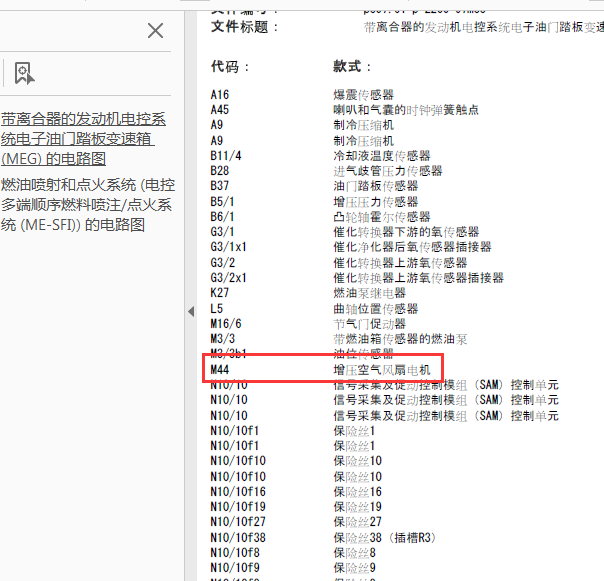Click 催化转换器上游氧传感器插接器 text
This screenshot has height=581, width=604.
click(x=418, y=277)
